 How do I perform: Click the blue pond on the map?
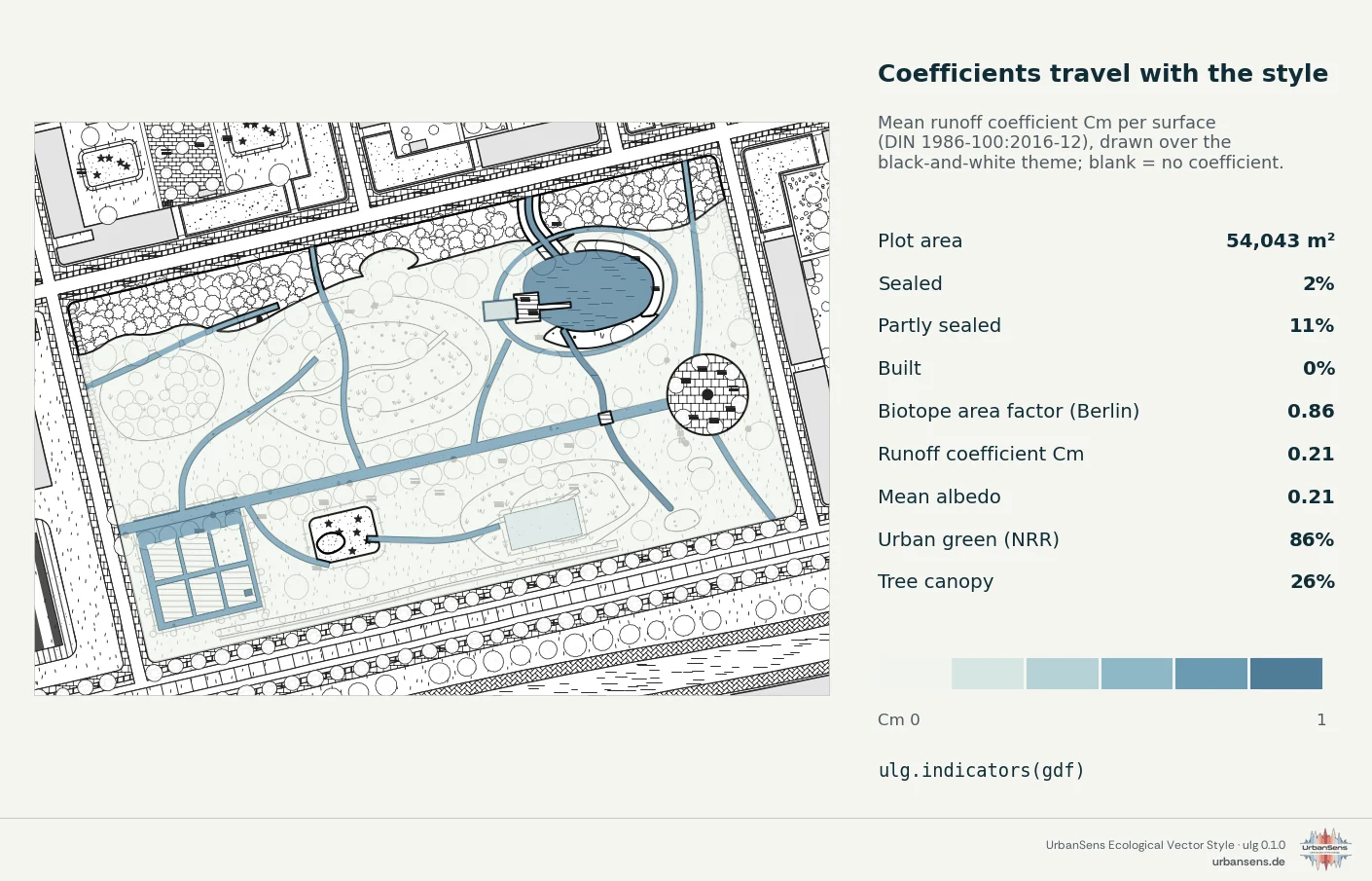589,289
